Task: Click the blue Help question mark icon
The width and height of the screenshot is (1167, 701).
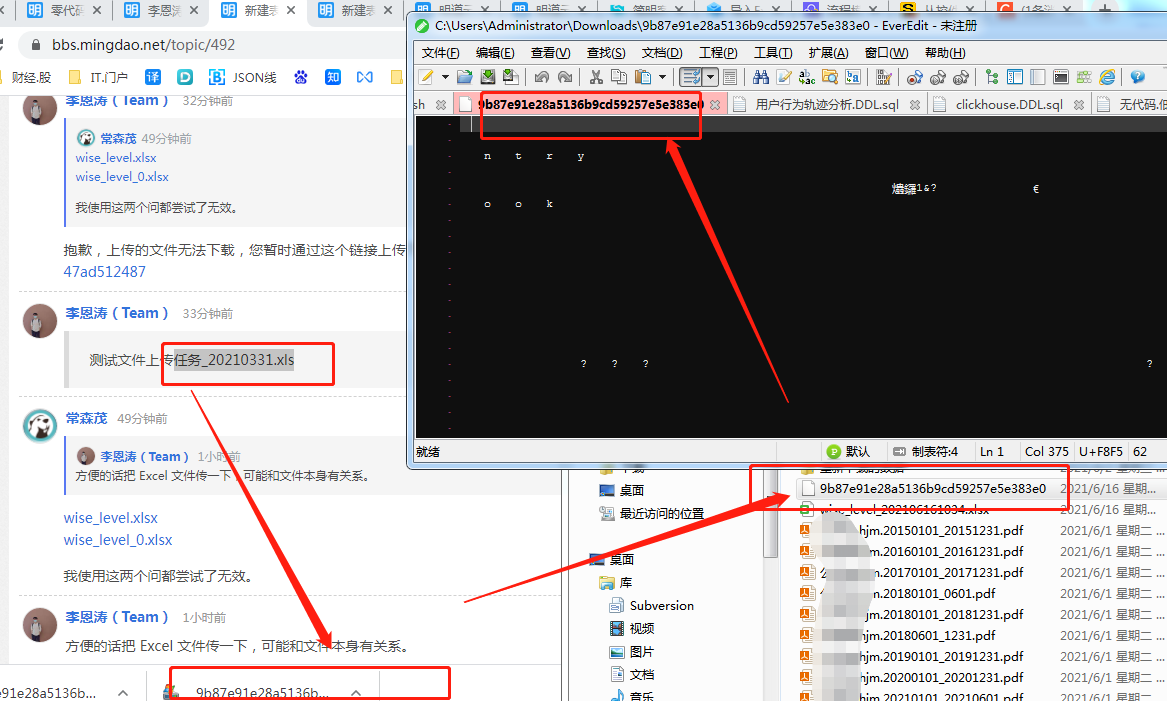Action: point(1137,77)
